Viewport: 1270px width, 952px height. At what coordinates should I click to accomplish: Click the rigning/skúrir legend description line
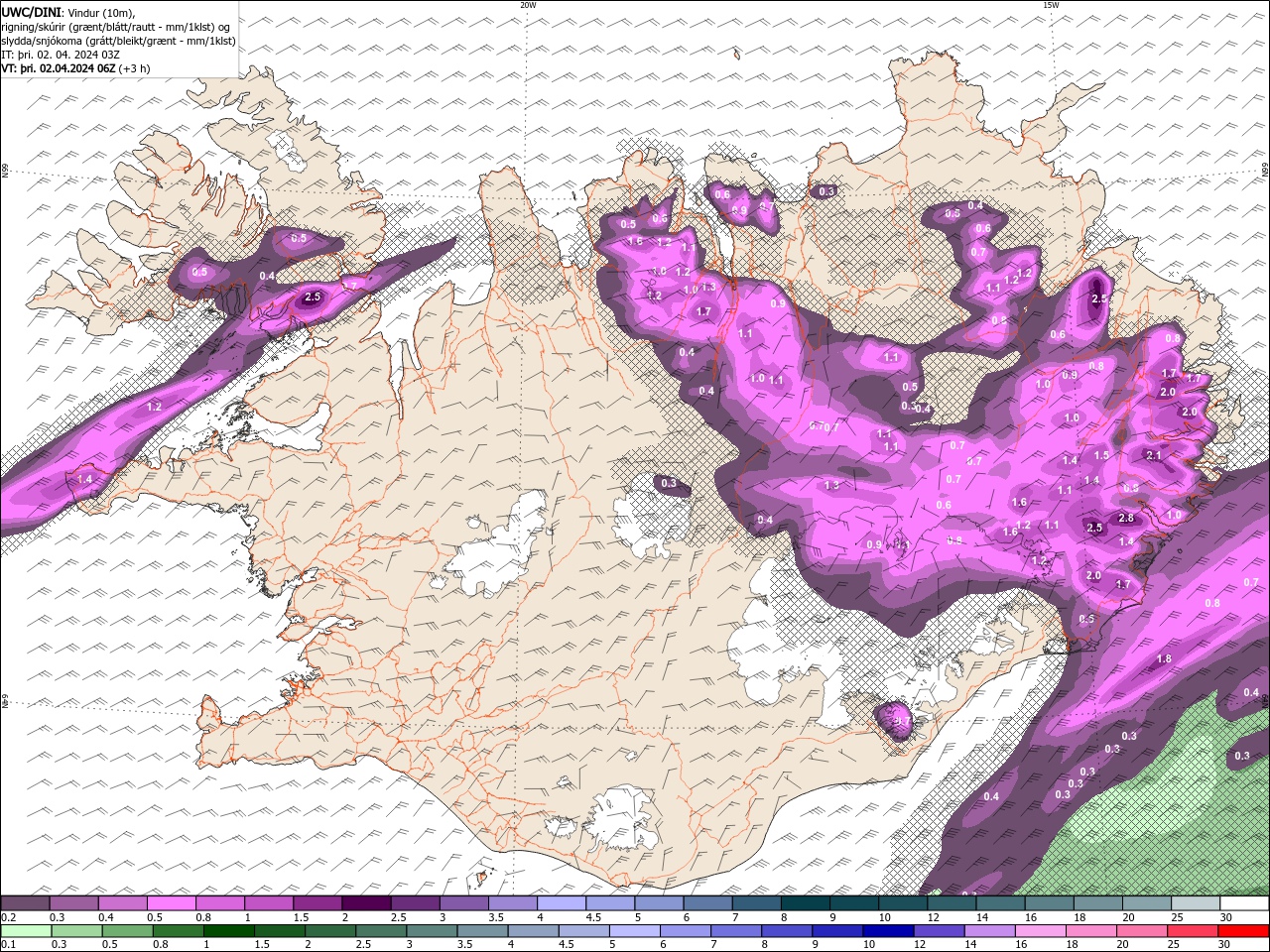coord(114,27)
